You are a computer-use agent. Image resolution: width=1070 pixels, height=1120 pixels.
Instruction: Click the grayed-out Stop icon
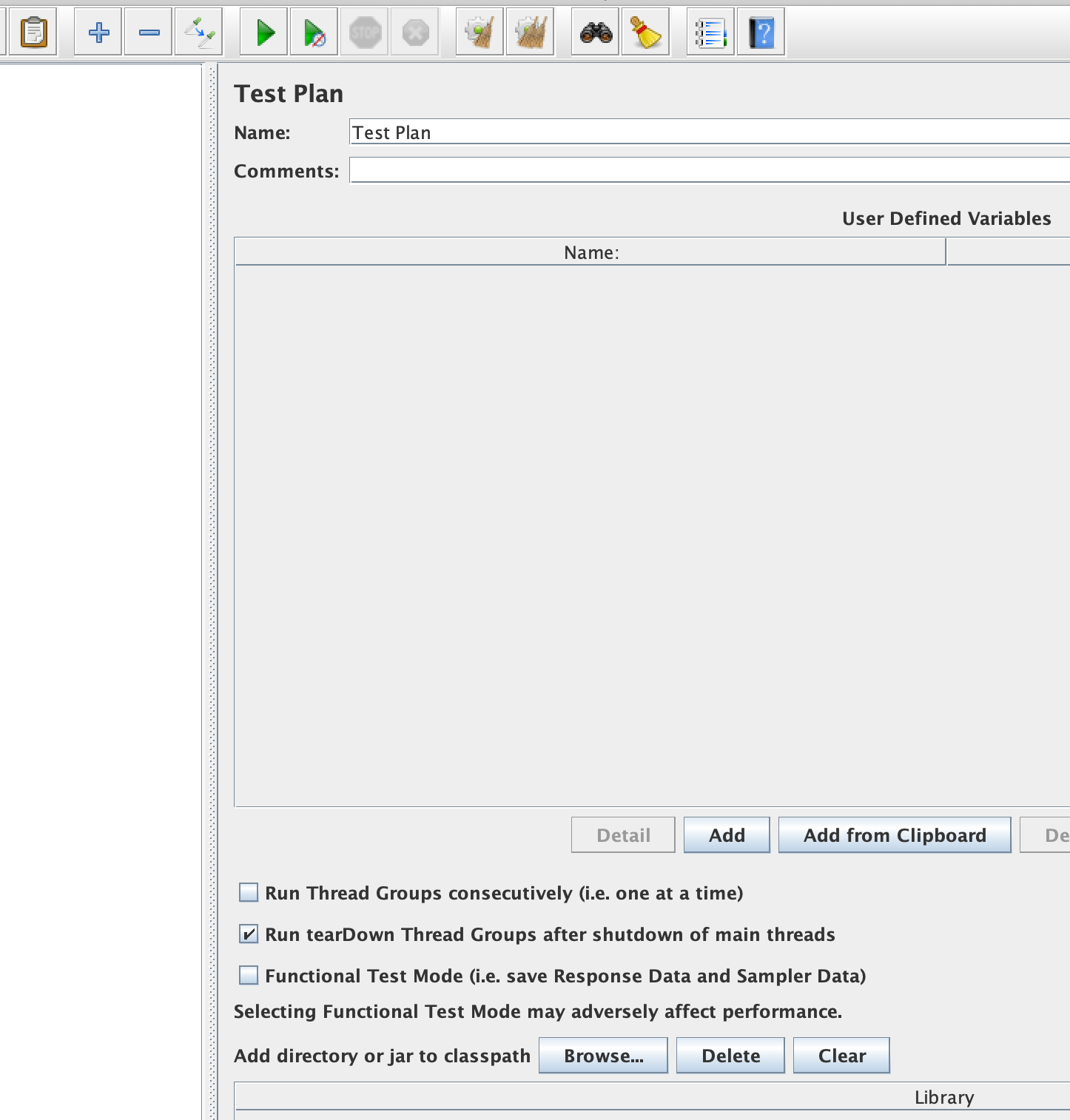point(363,32)
